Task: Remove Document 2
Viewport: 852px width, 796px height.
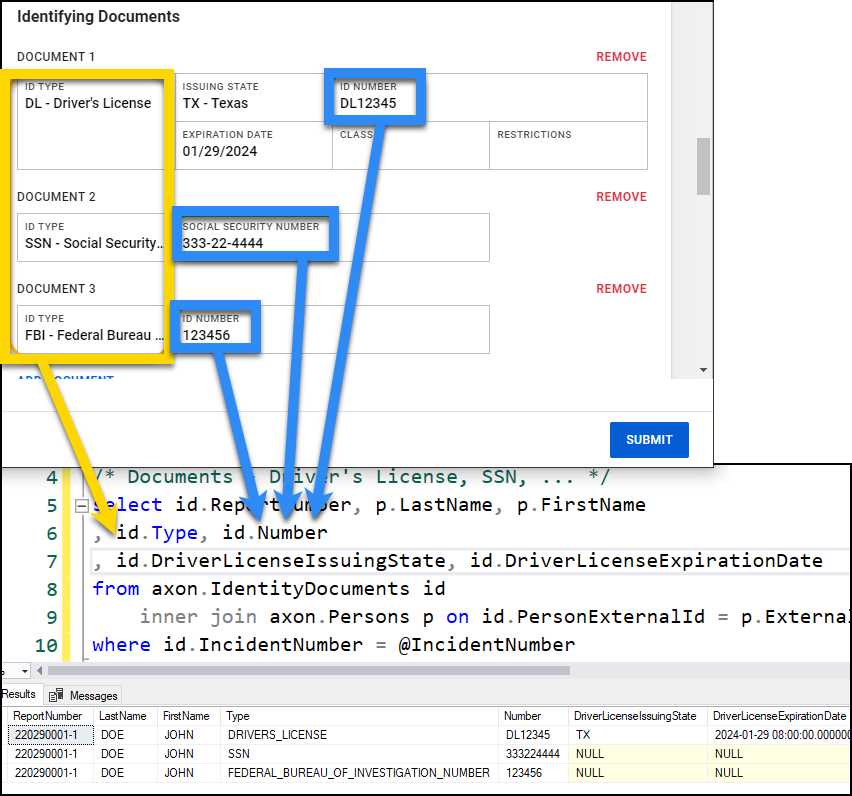Action: point(621,196)
